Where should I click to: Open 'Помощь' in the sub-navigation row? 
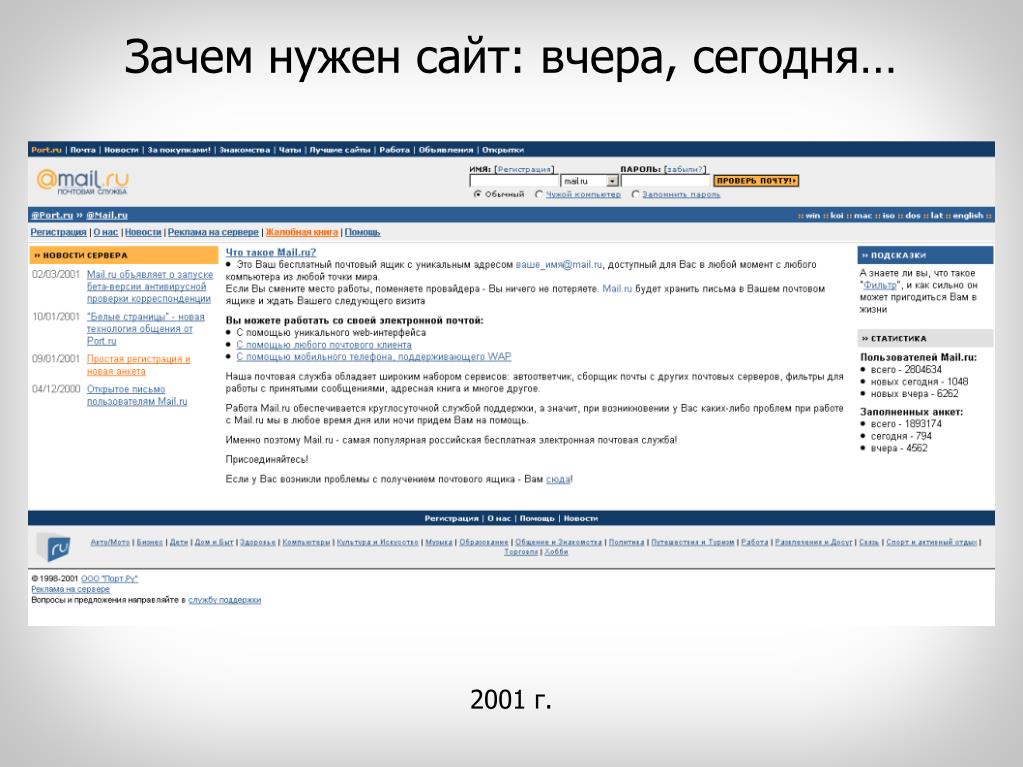362,232
